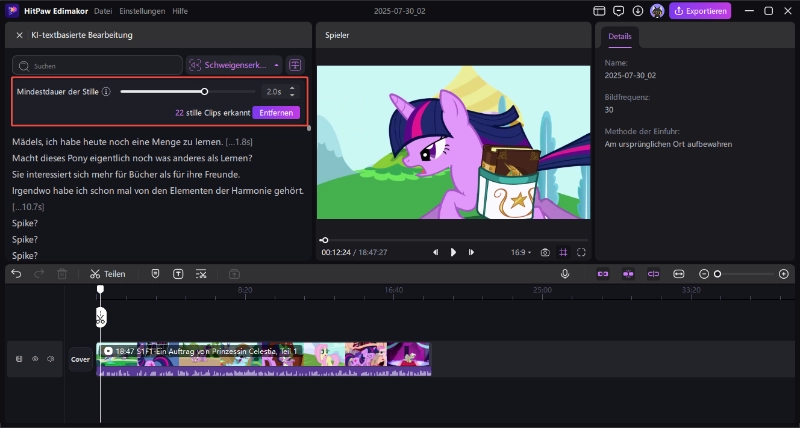This screenshot has height=428, width=800.
Task: Take a snapshot with the camera icon
Action: point(545,252)
